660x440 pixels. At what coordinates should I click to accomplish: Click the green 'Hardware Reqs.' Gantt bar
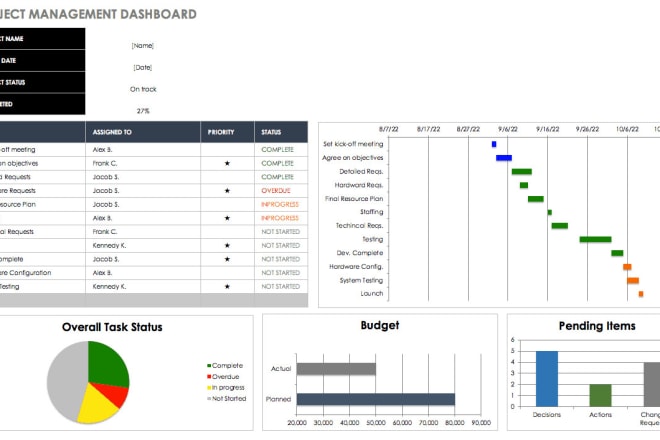point(524,185)
